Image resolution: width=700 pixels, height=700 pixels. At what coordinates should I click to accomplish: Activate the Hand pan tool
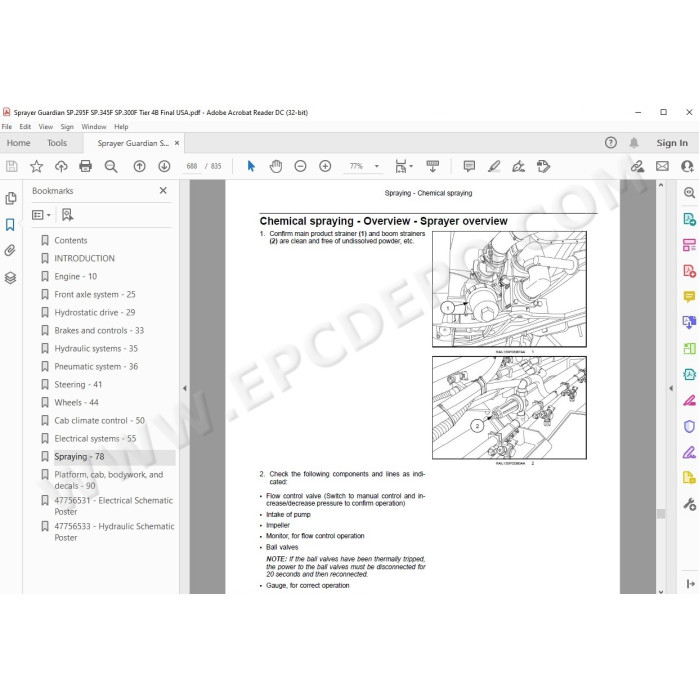coord(276,167)
